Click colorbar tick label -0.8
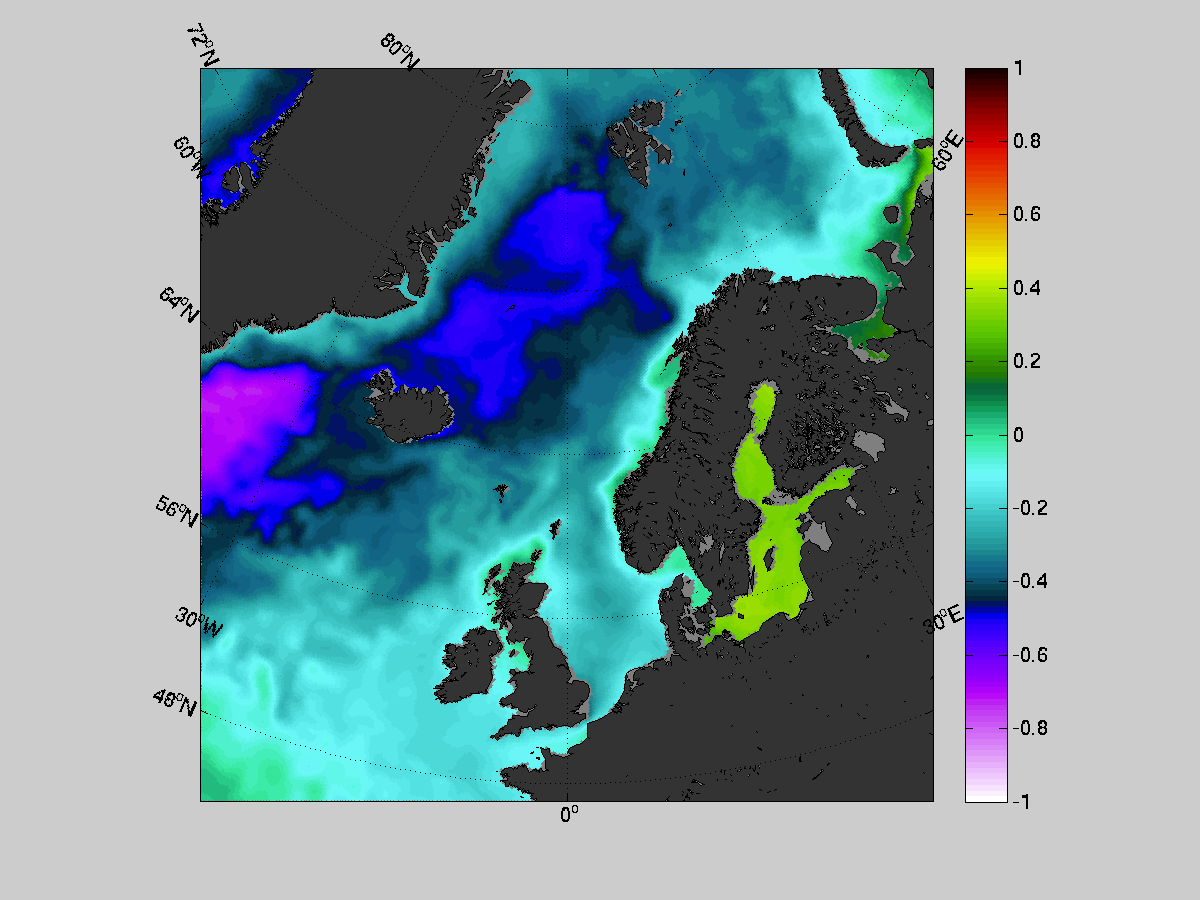 [x=1029, y=728]
